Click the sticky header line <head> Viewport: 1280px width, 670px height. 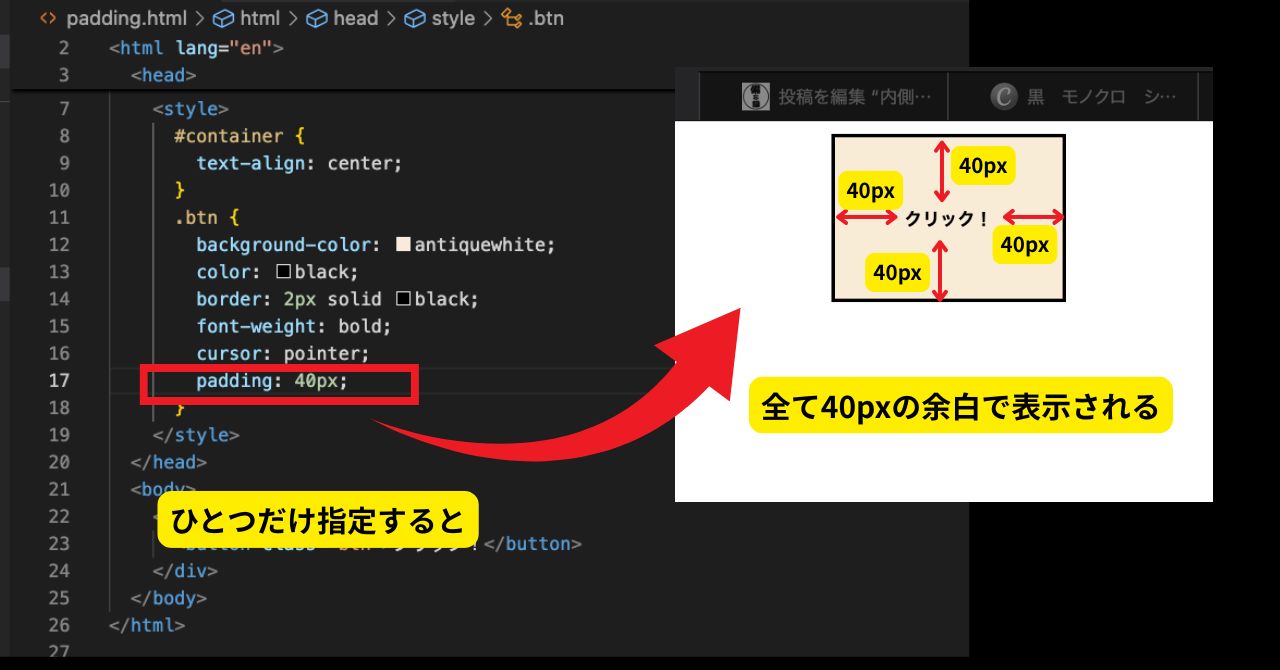coord(163,75)
